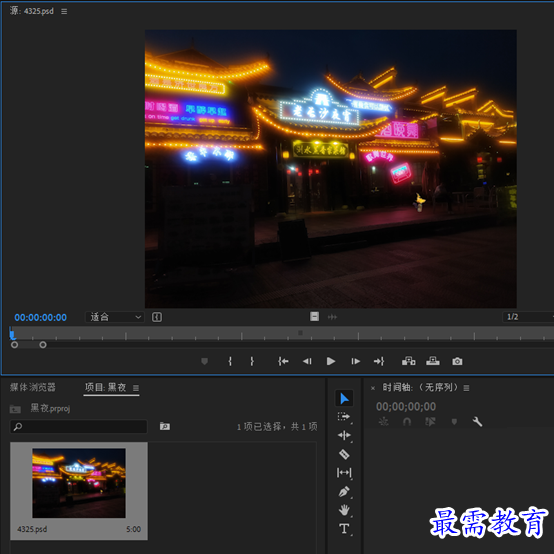Select the Pen tool
The image size is (554, 554).
click(344, 491)
